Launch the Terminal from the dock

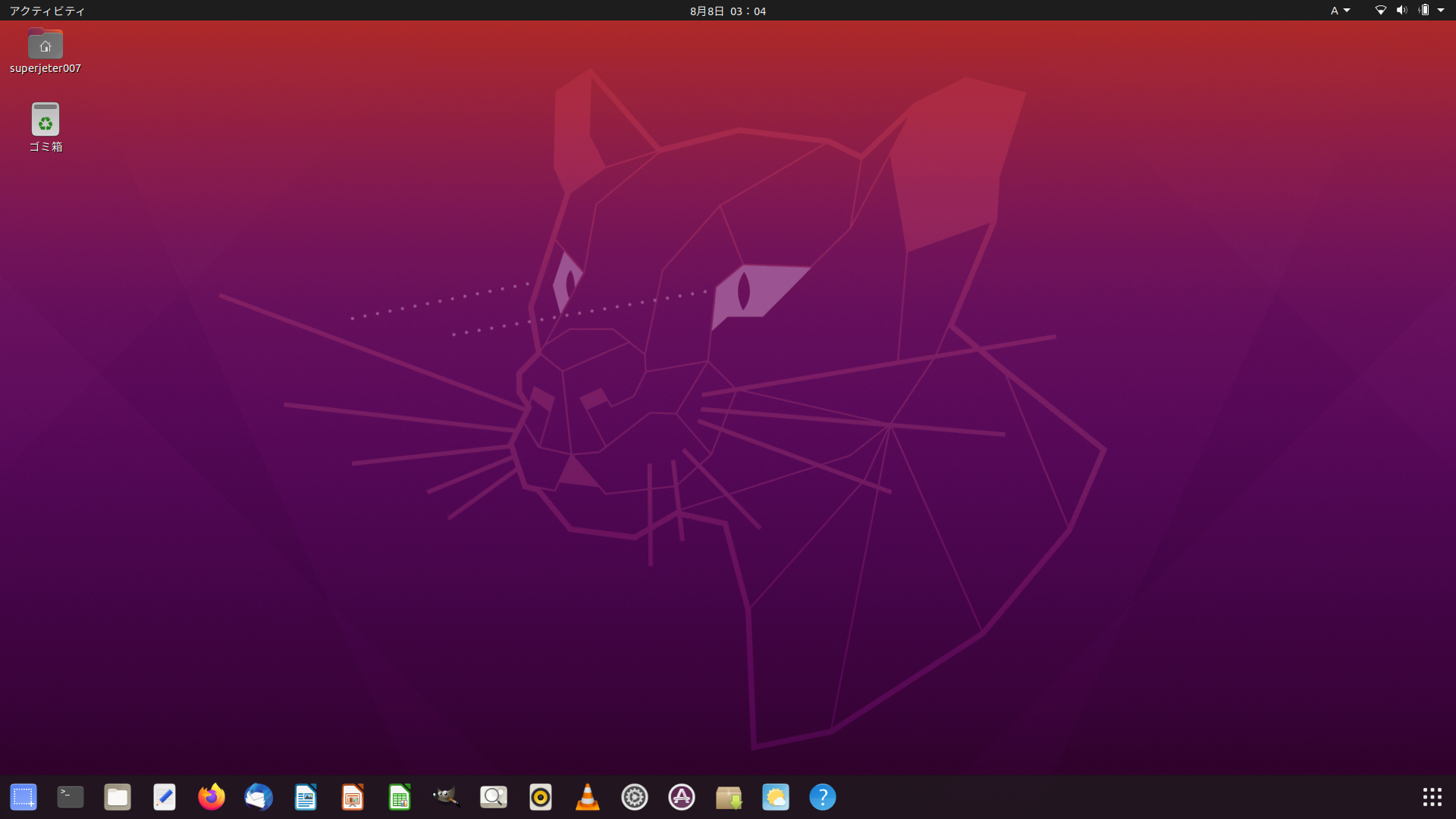click(x=71, y=797)
